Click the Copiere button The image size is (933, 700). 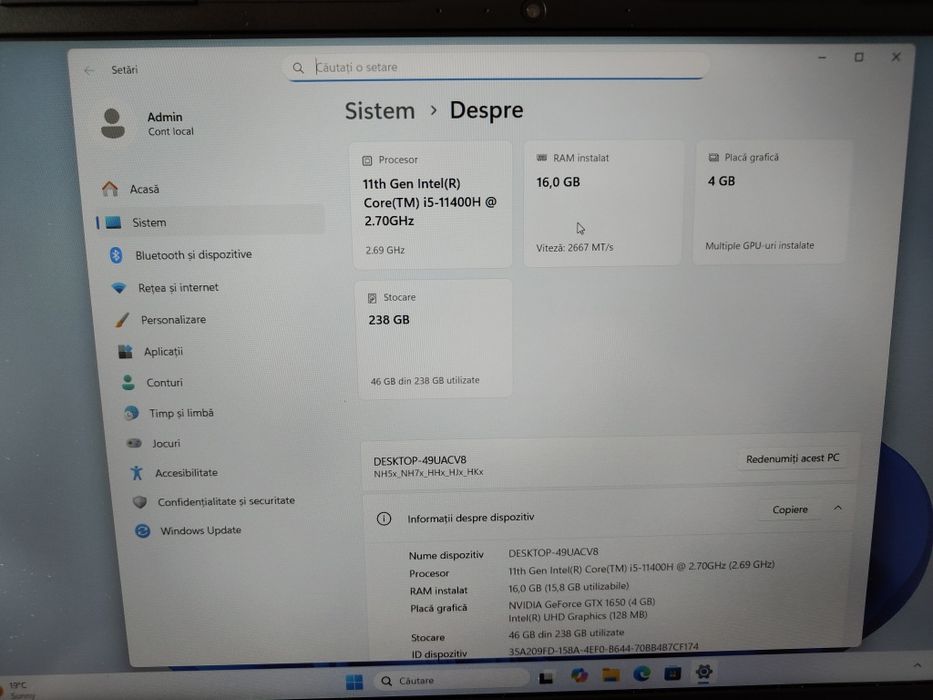click(x=790, y=510)
